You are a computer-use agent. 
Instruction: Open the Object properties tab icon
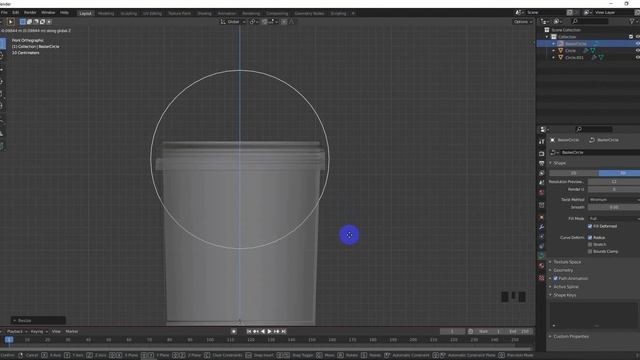542,217
